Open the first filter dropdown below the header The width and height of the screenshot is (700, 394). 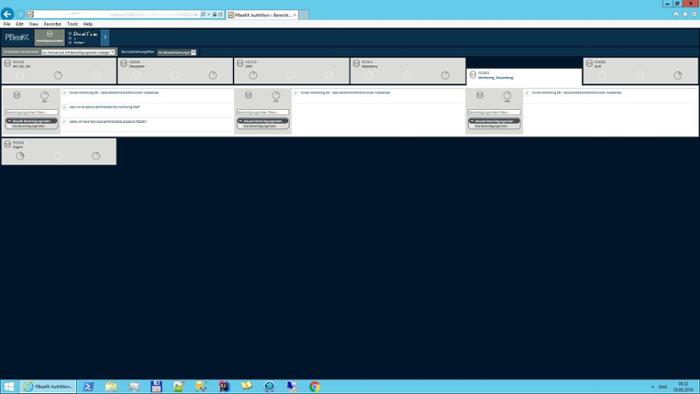[78, 52]
